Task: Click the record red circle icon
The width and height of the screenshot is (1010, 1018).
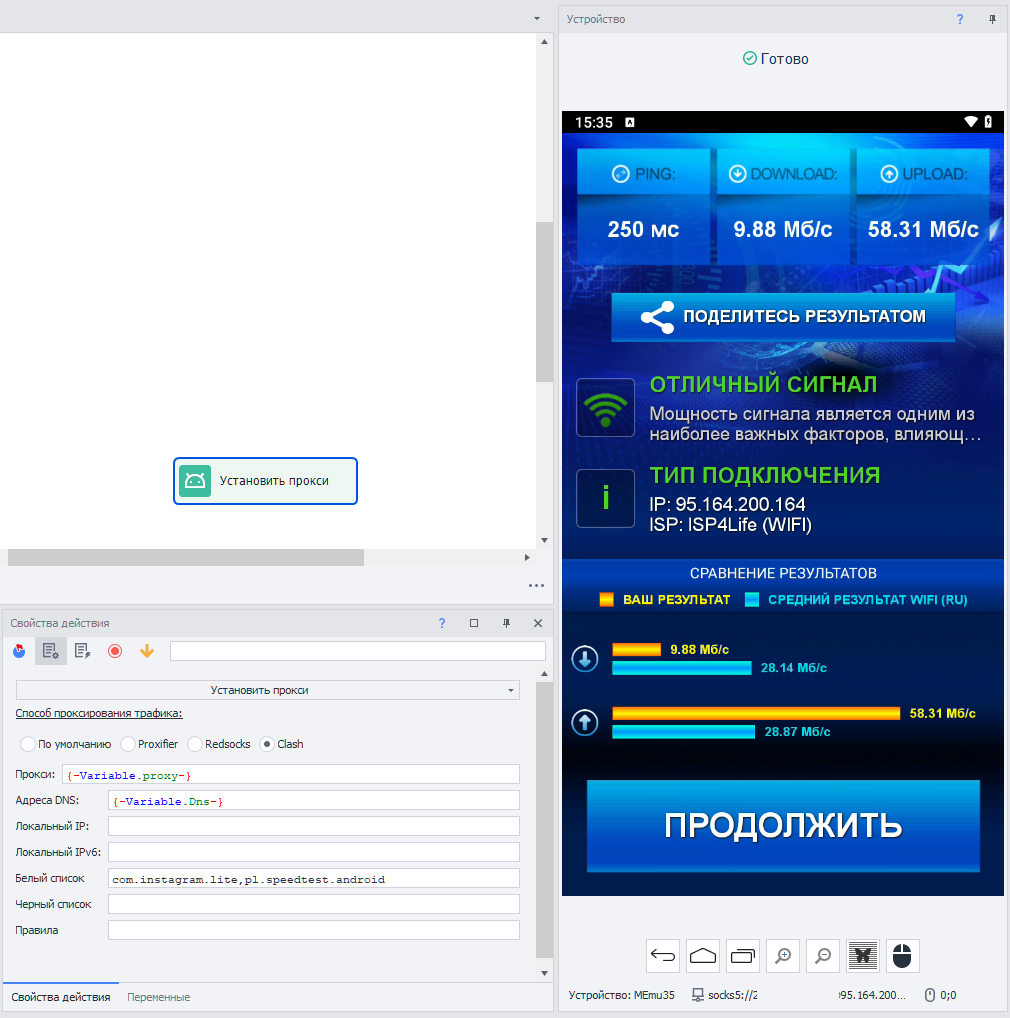Action: click(115, 651)
